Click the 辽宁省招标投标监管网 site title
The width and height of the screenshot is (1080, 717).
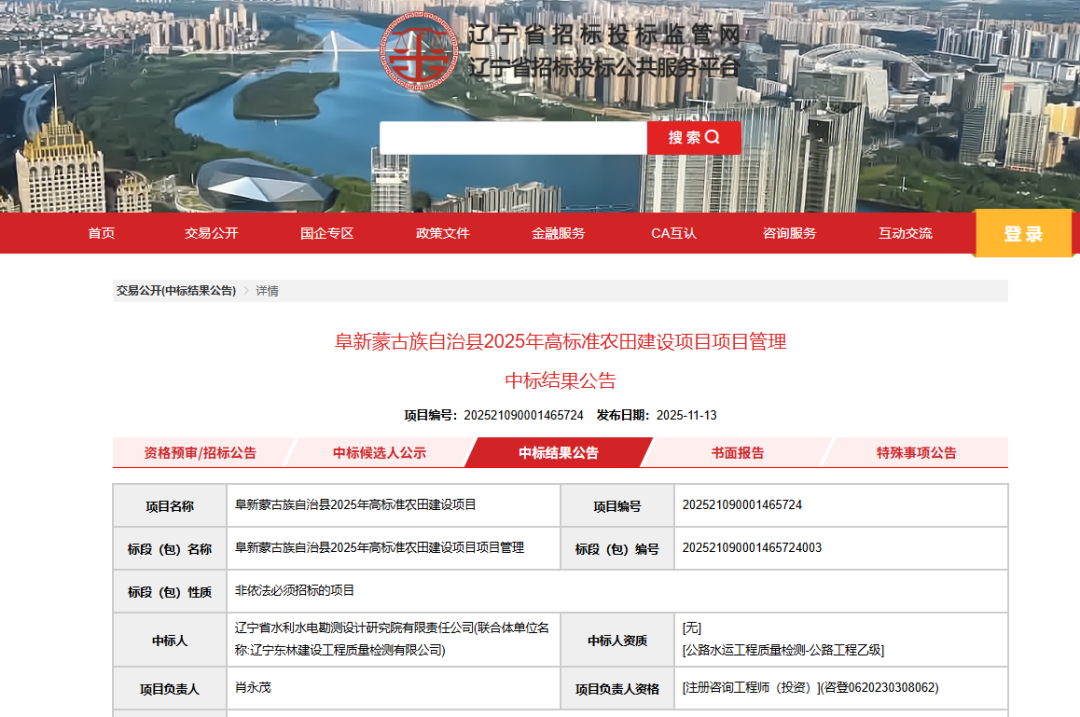[x=606, y=35]
